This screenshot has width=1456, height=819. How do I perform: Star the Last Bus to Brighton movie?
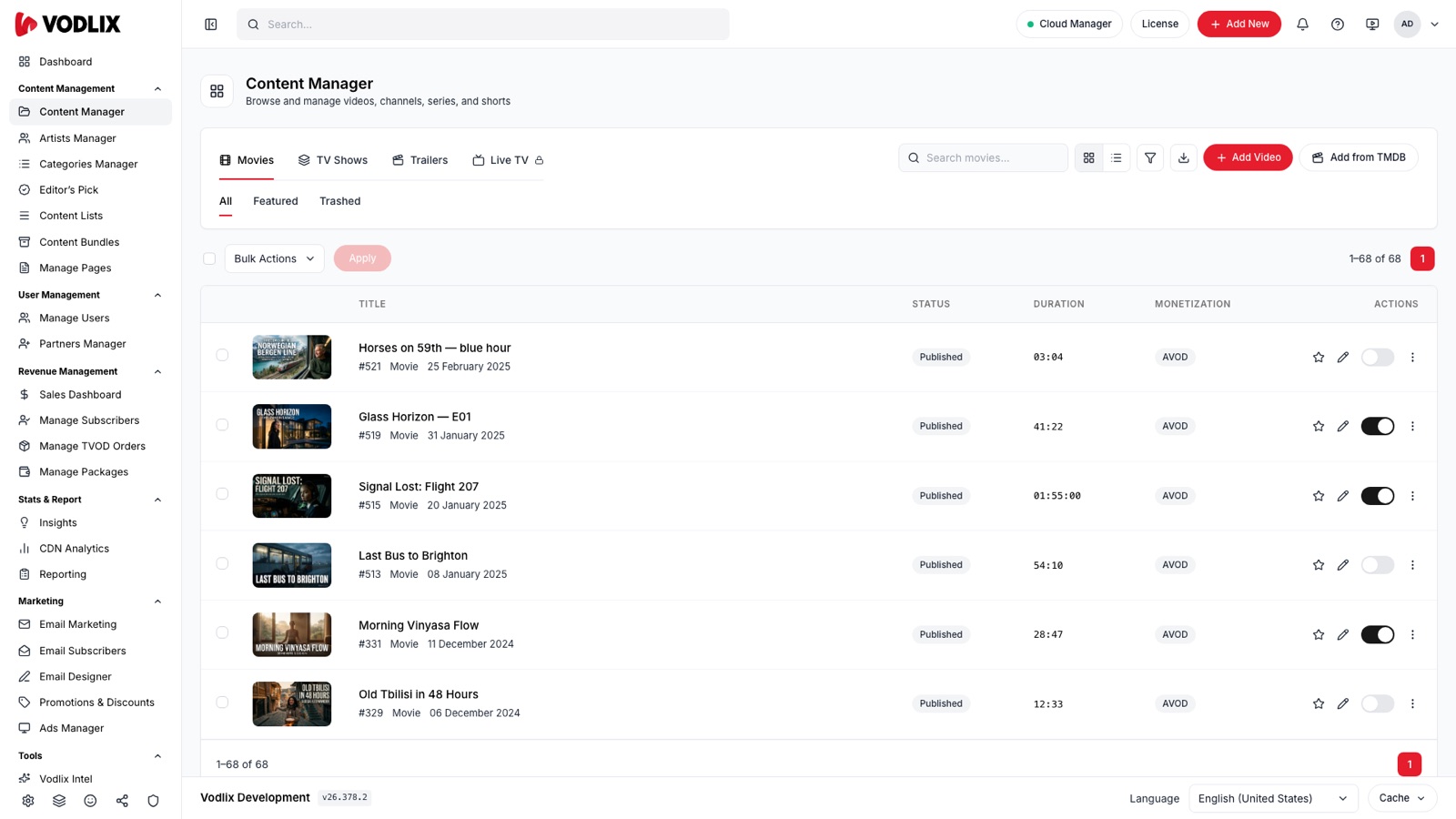point(1318,565)
